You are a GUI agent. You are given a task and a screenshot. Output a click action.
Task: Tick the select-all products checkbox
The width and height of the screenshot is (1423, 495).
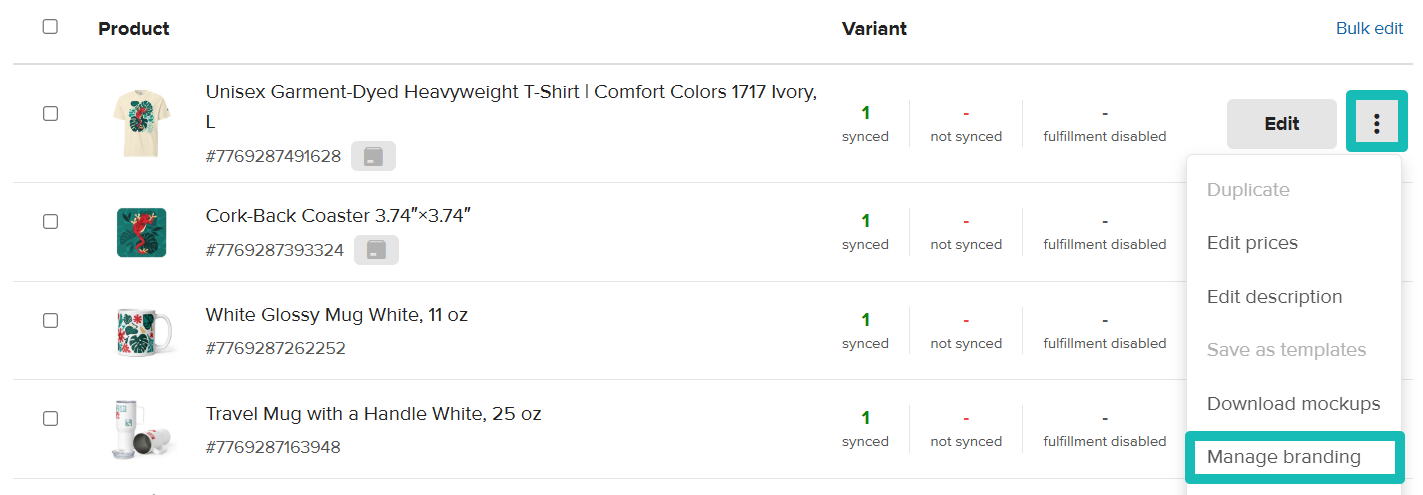(x=50, y=27)
